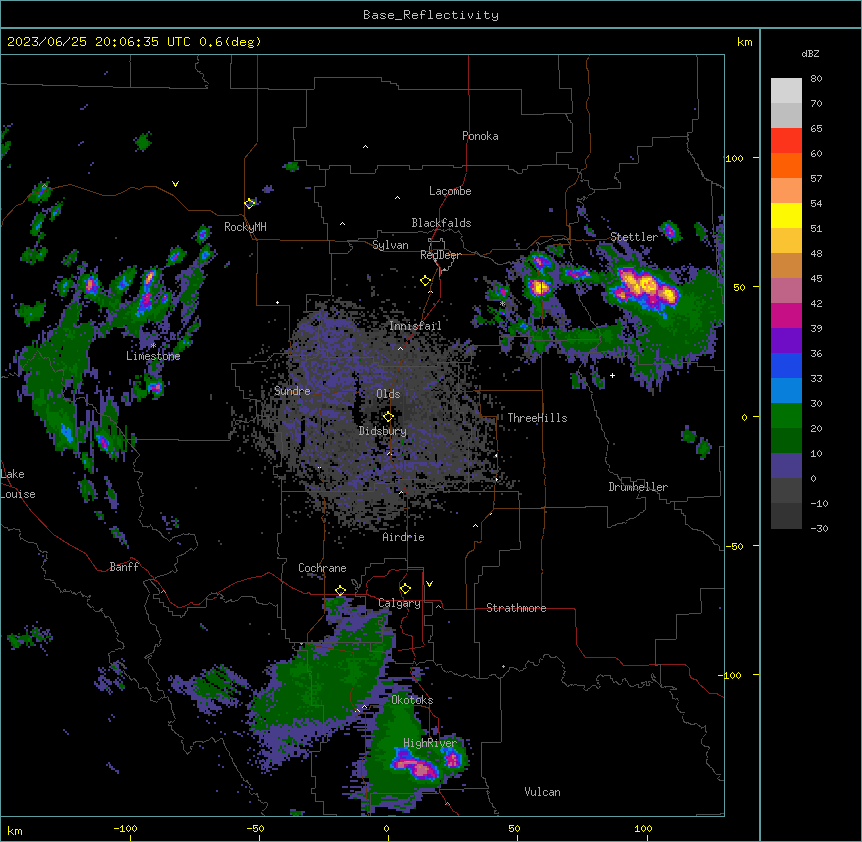Click the Airdrie city label
Screen dimensions: 862x842
coord(403,537)
